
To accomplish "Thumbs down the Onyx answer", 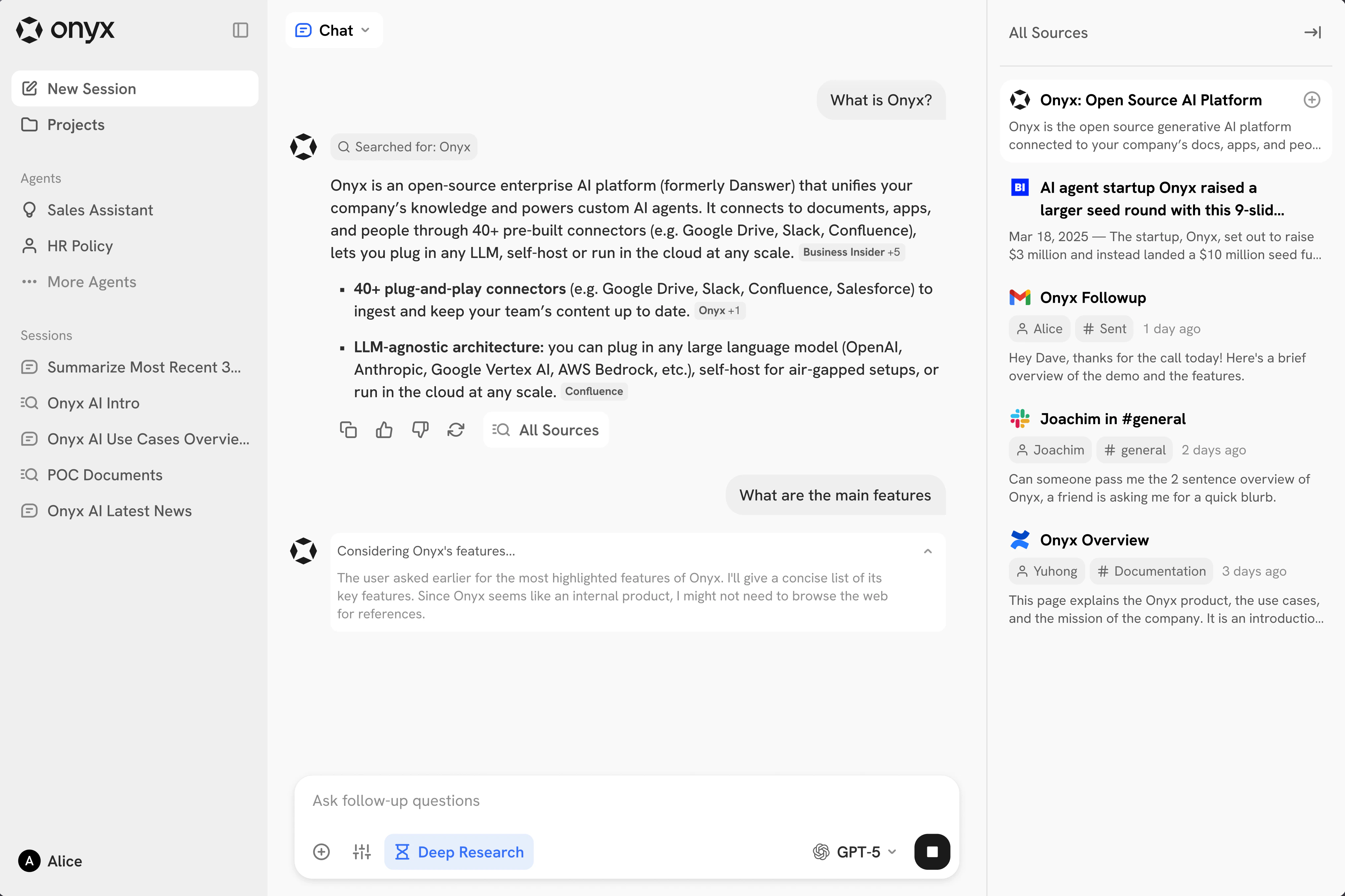I will coord(420,429).
